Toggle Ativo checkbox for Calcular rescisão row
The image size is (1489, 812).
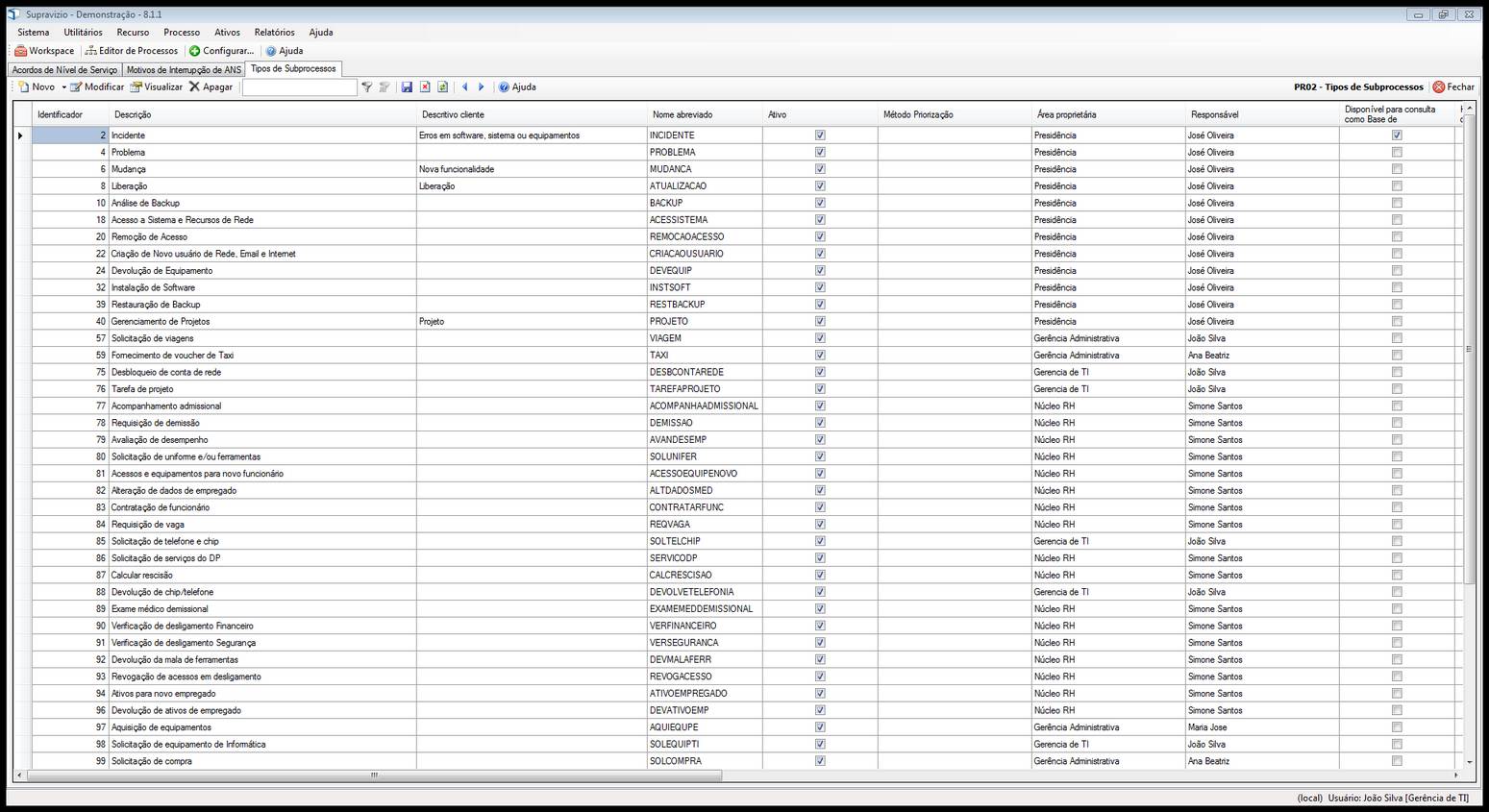[x=820, y=575]
